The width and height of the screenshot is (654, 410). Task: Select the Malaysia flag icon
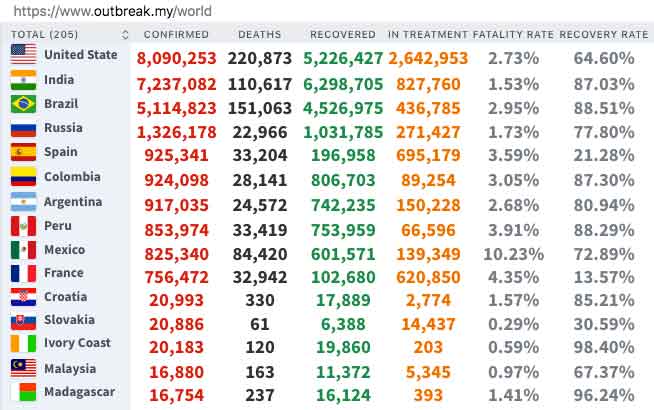(x=24, y=368)
